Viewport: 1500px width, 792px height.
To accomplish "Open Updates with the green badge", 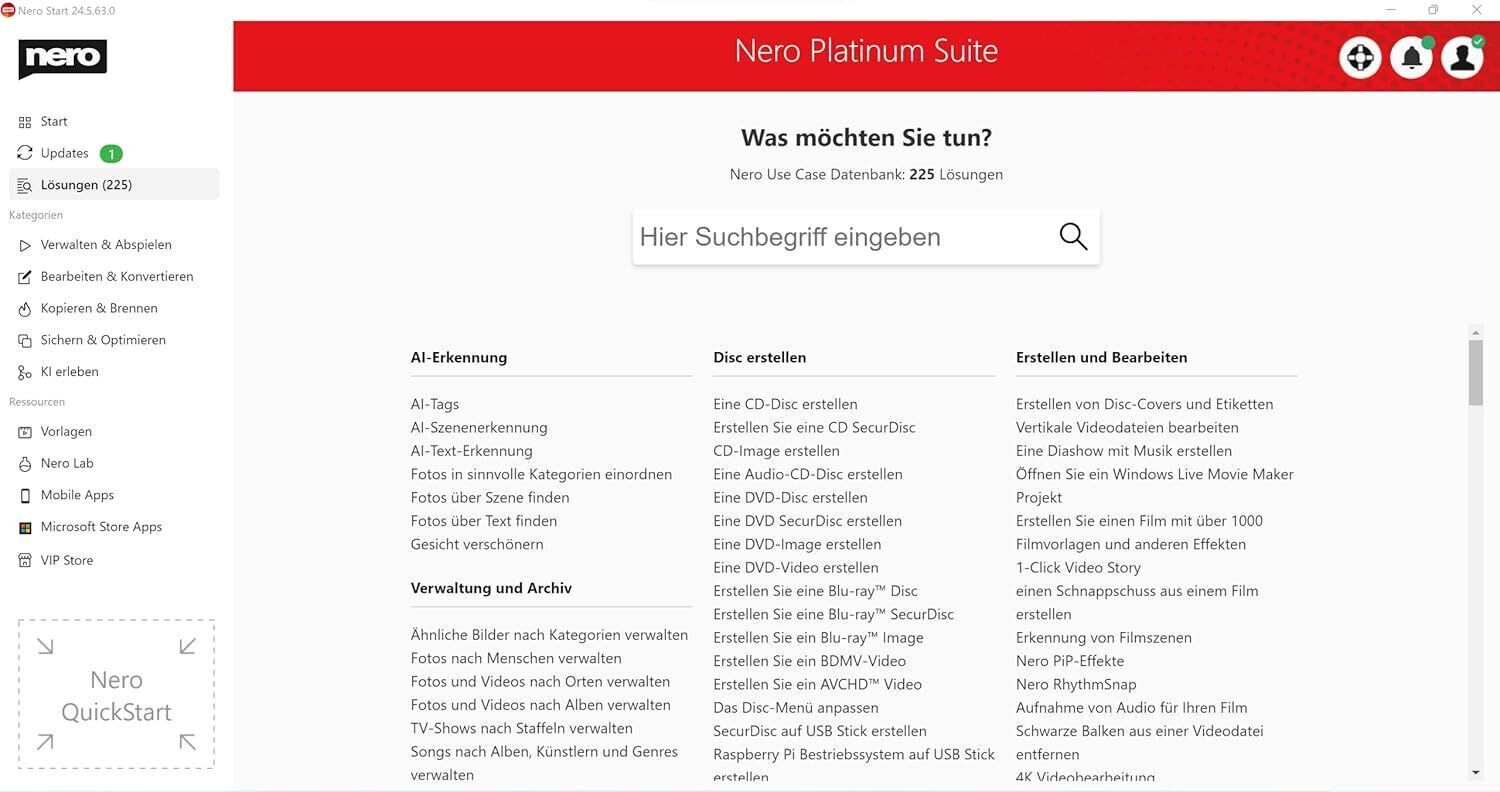I will (x=65, y=154).
